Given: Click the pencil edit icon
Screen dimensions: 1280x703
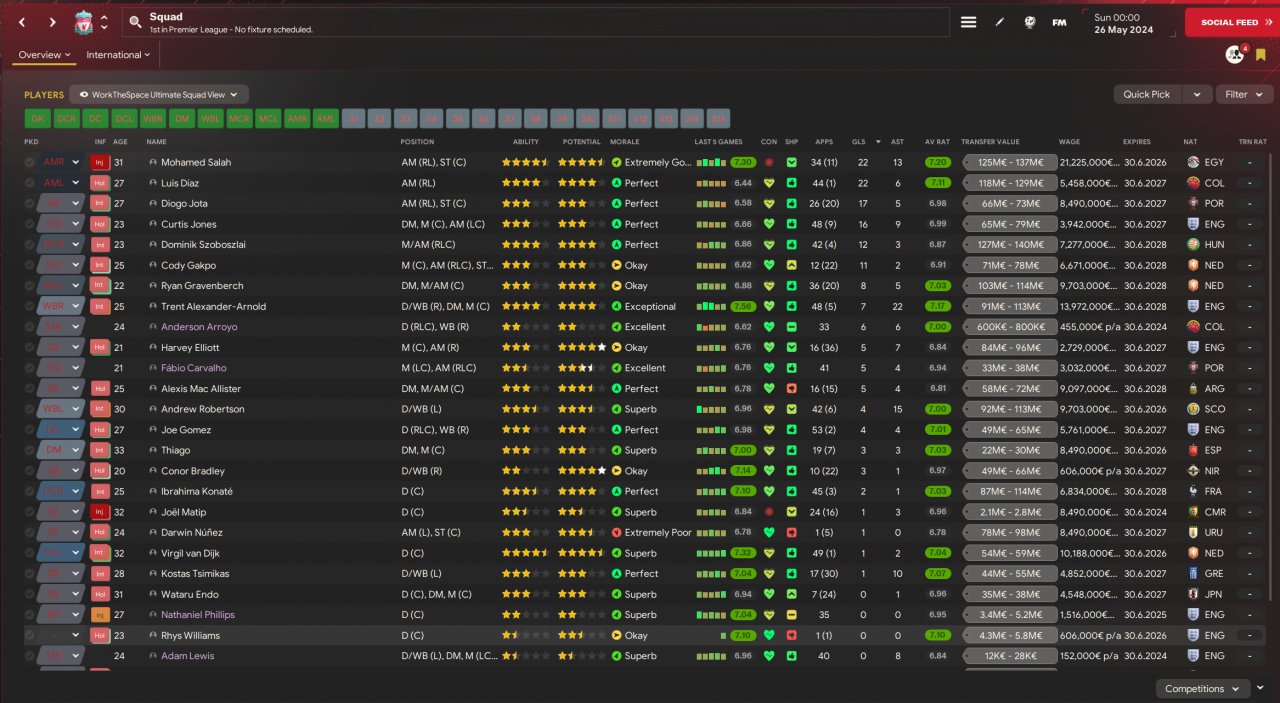Looking at the screenshot, I should 998,22.
